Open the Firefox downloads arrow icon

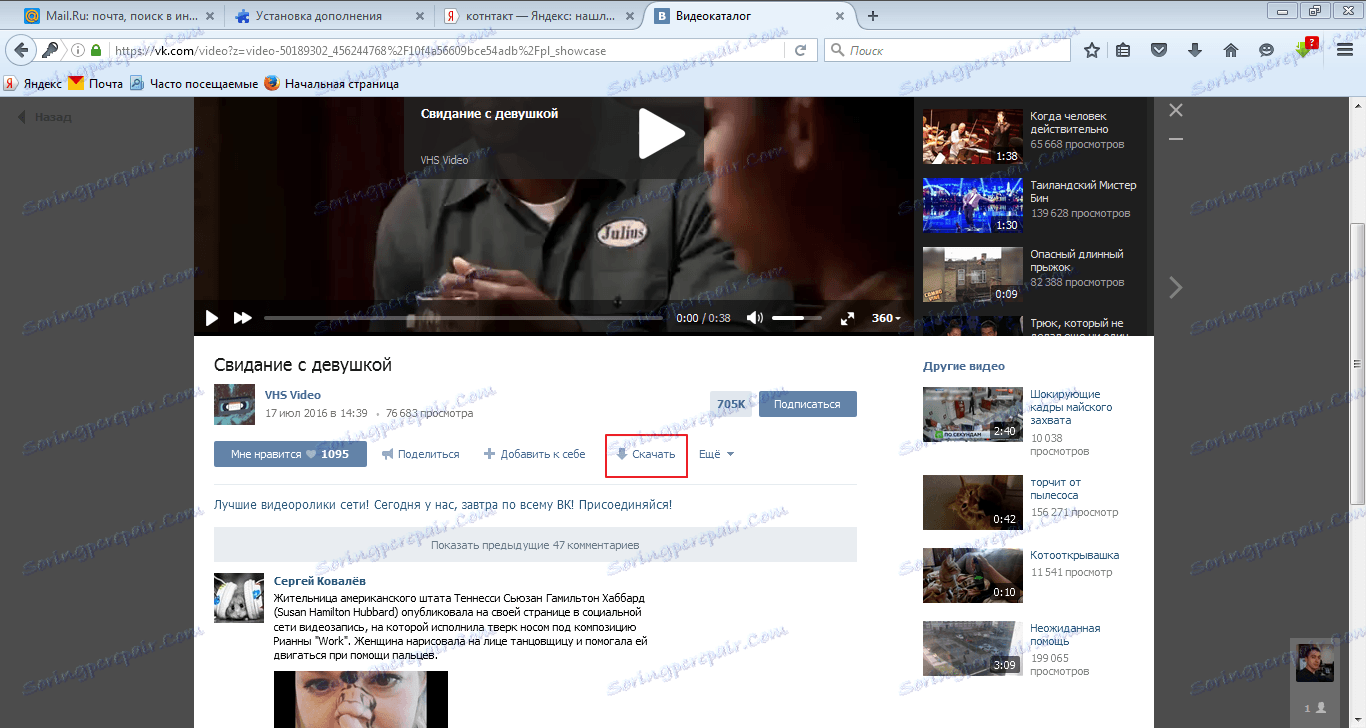pos(1195,50)
